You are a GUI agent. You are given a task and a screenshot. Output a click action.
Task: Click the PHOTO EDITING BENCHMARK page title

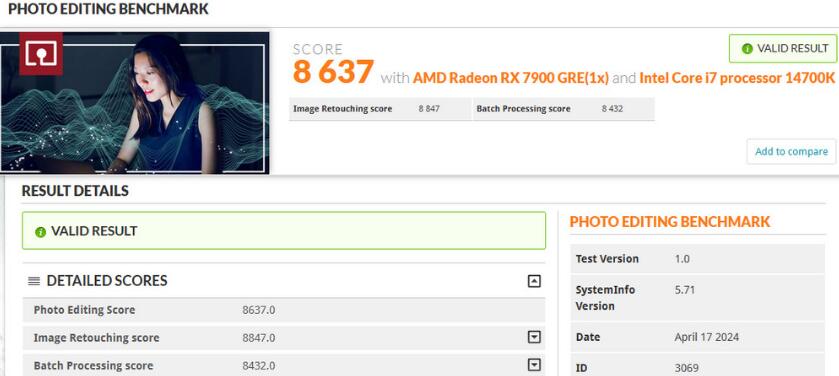[108, 9]
